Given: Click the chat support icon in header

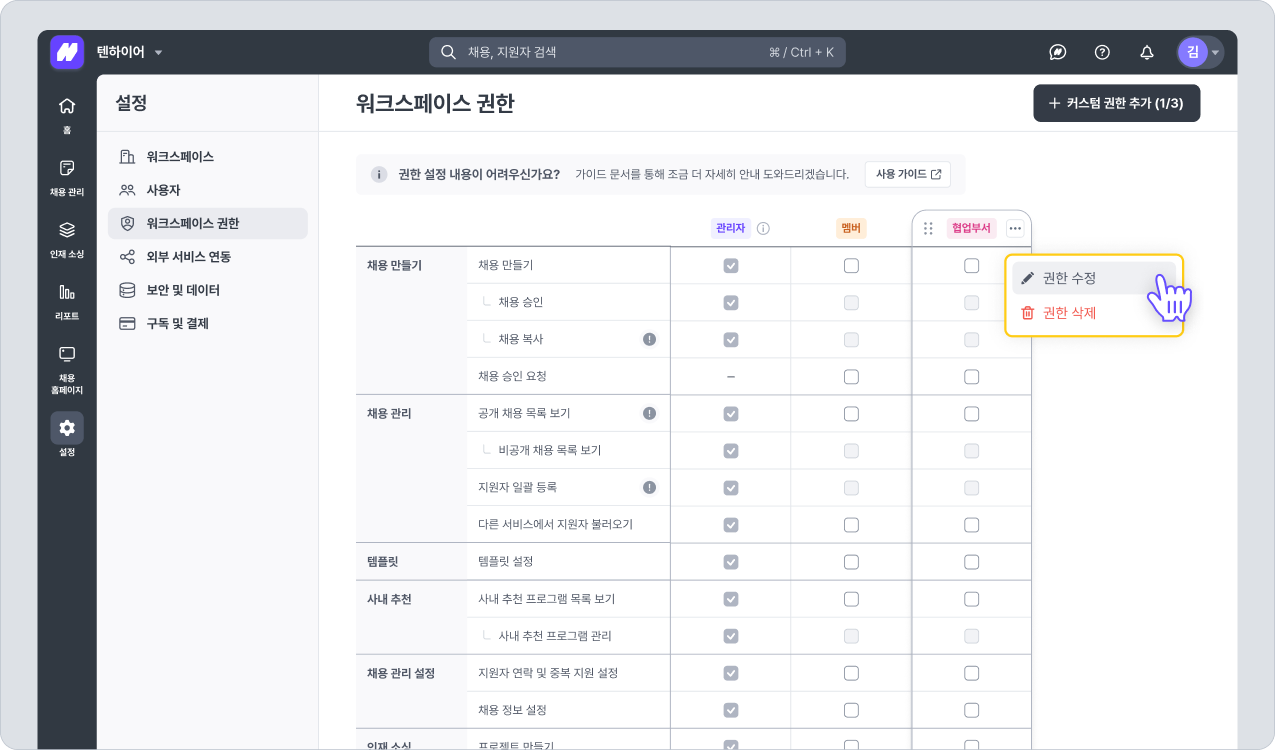Looking at the screenshot, I should click(1057, 52).
